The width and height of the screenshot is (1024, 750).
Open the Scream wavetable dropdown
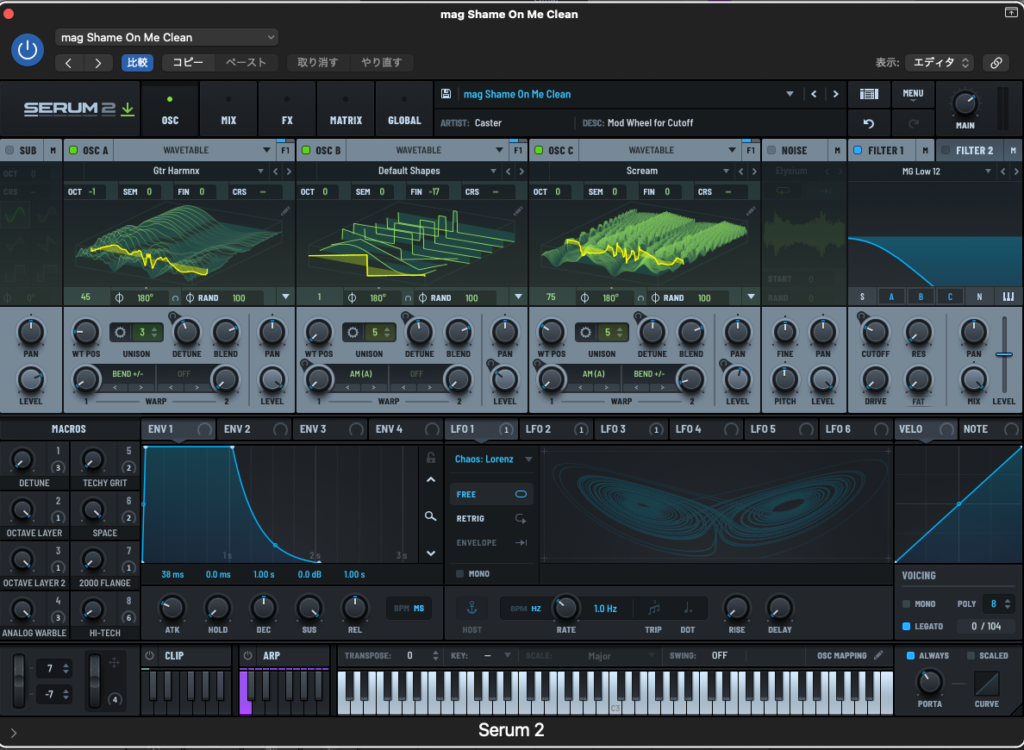point(726,171)
